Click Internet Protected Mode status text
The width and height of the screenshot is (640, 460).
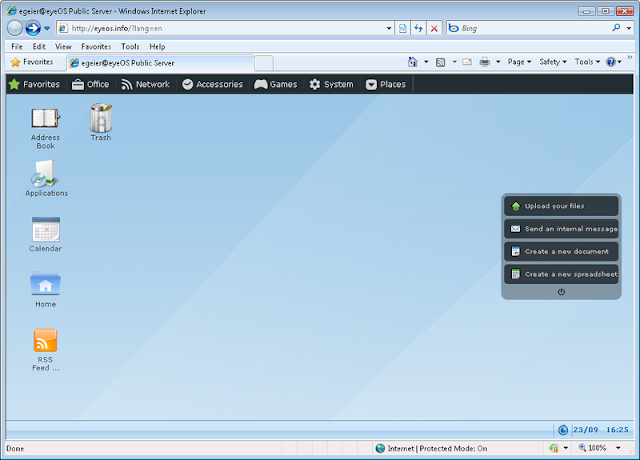437,448
